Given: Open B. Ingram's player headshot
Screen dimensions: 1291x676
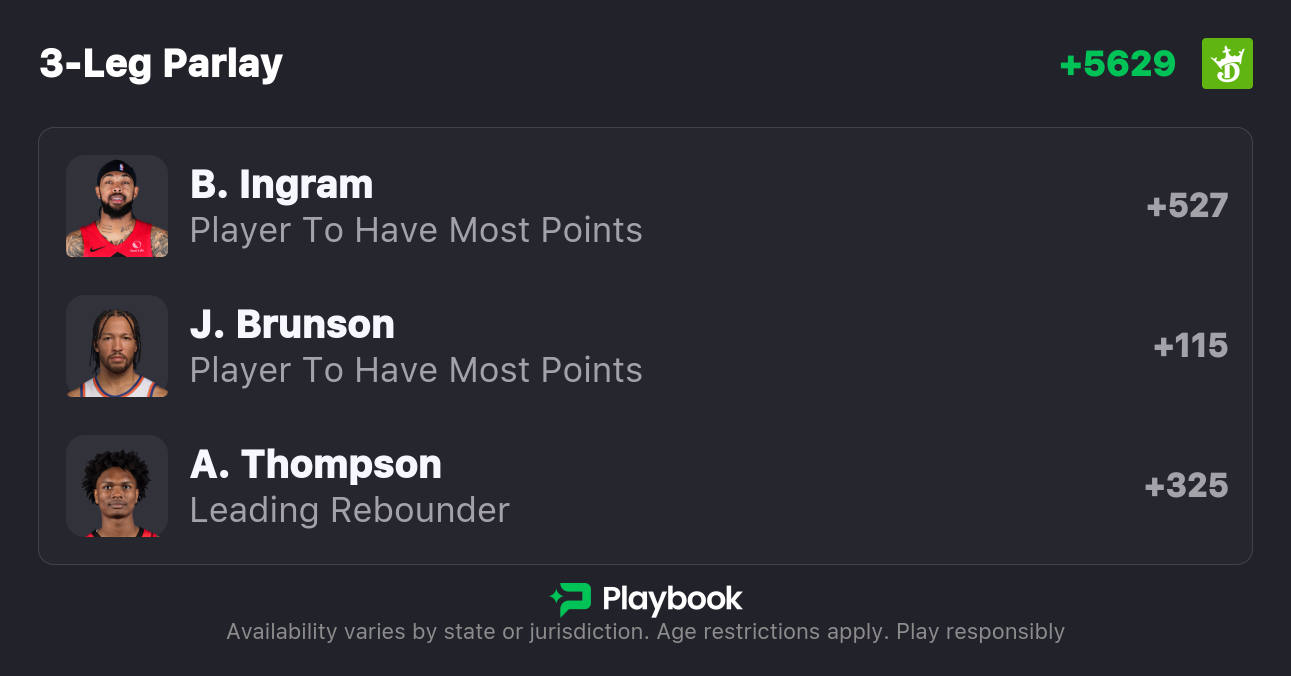Looking at the screenshot, I should 117,206.
